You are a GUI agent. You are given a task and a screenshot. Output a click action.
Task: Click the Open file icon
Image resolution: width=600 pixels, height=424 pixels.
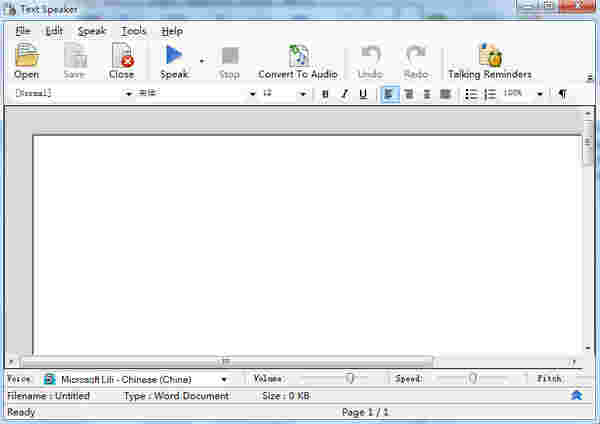[26, 58]
